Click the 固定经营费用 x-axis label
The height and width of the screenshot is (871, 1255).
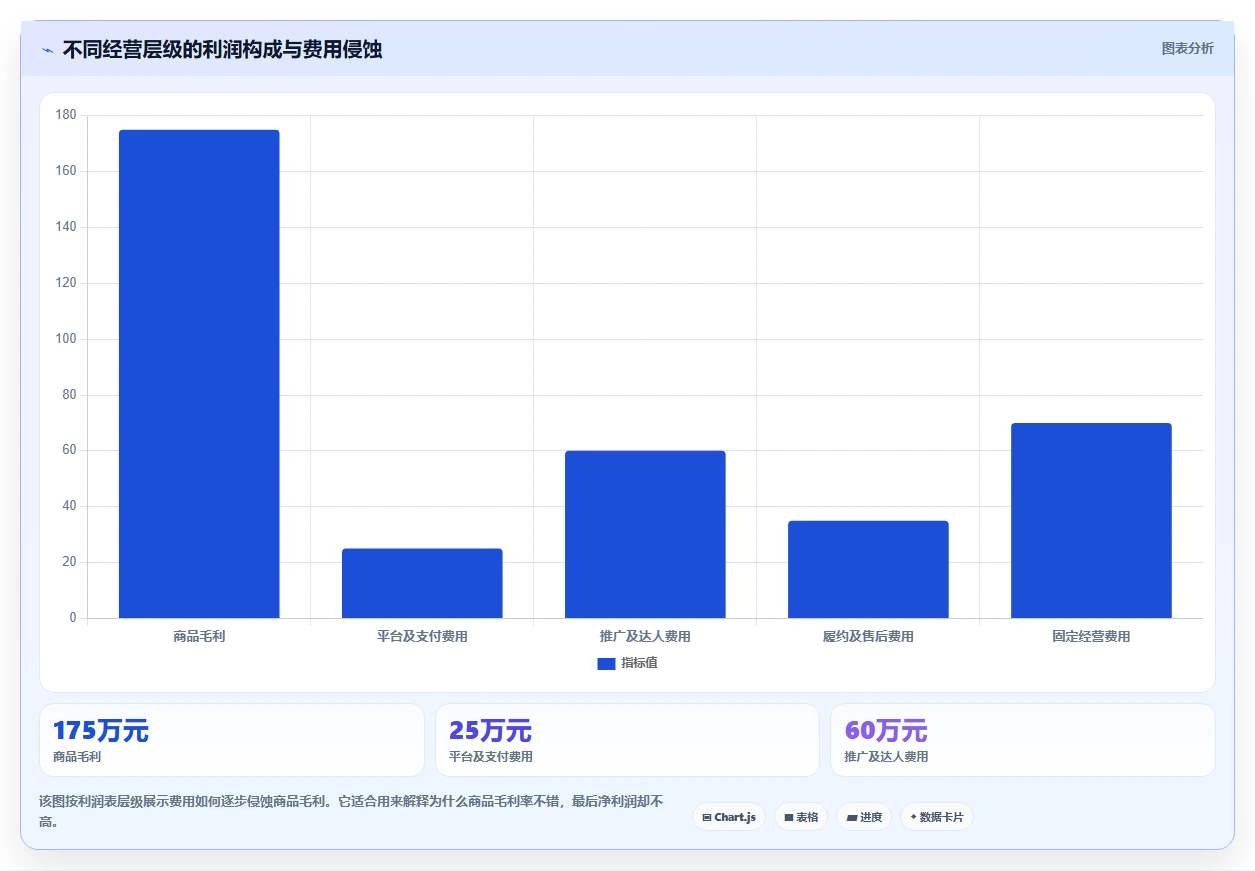click(1091, 637)
